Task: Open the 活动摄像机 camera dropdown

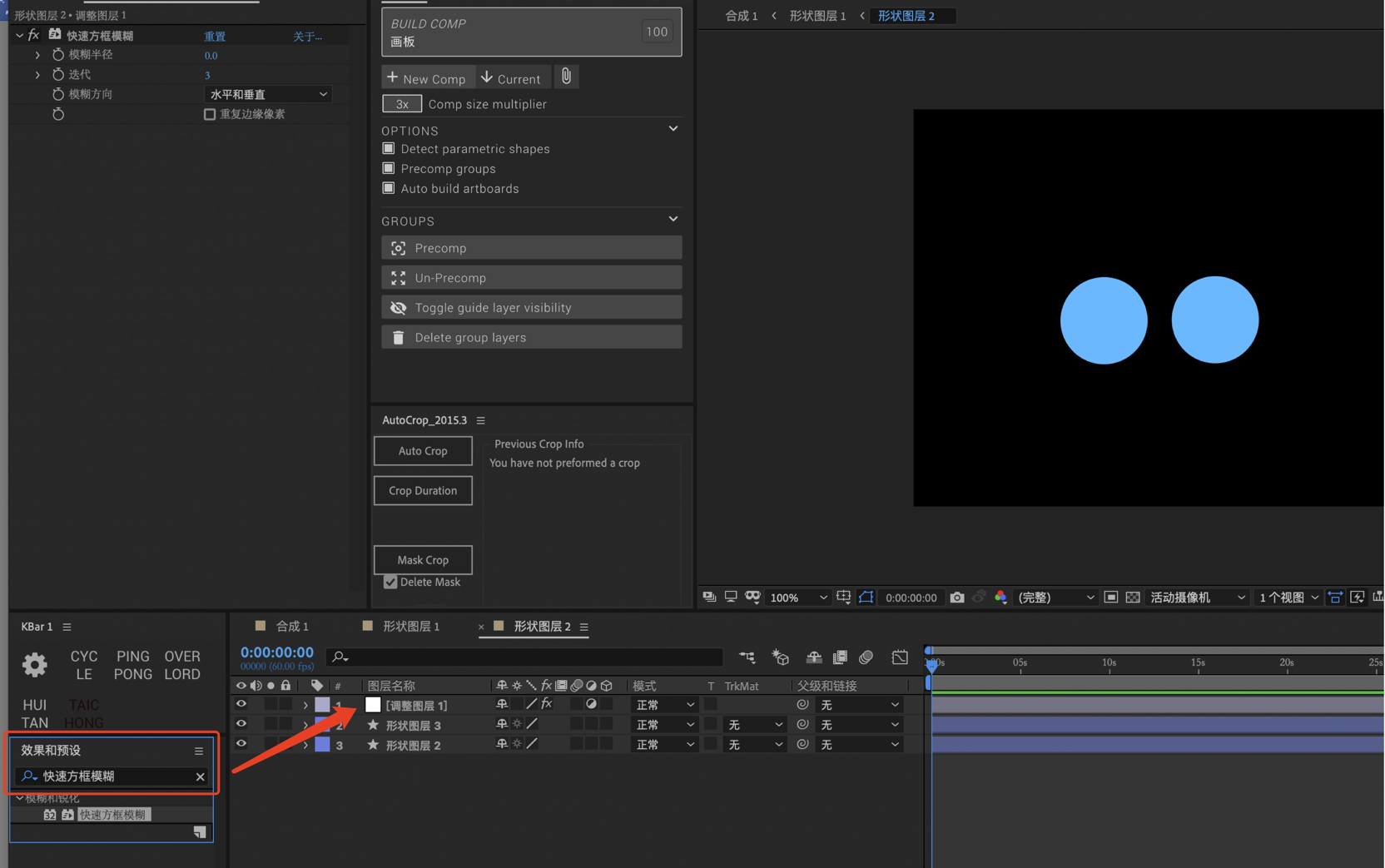Action: pyautogui.click(x=1197, y=597)
